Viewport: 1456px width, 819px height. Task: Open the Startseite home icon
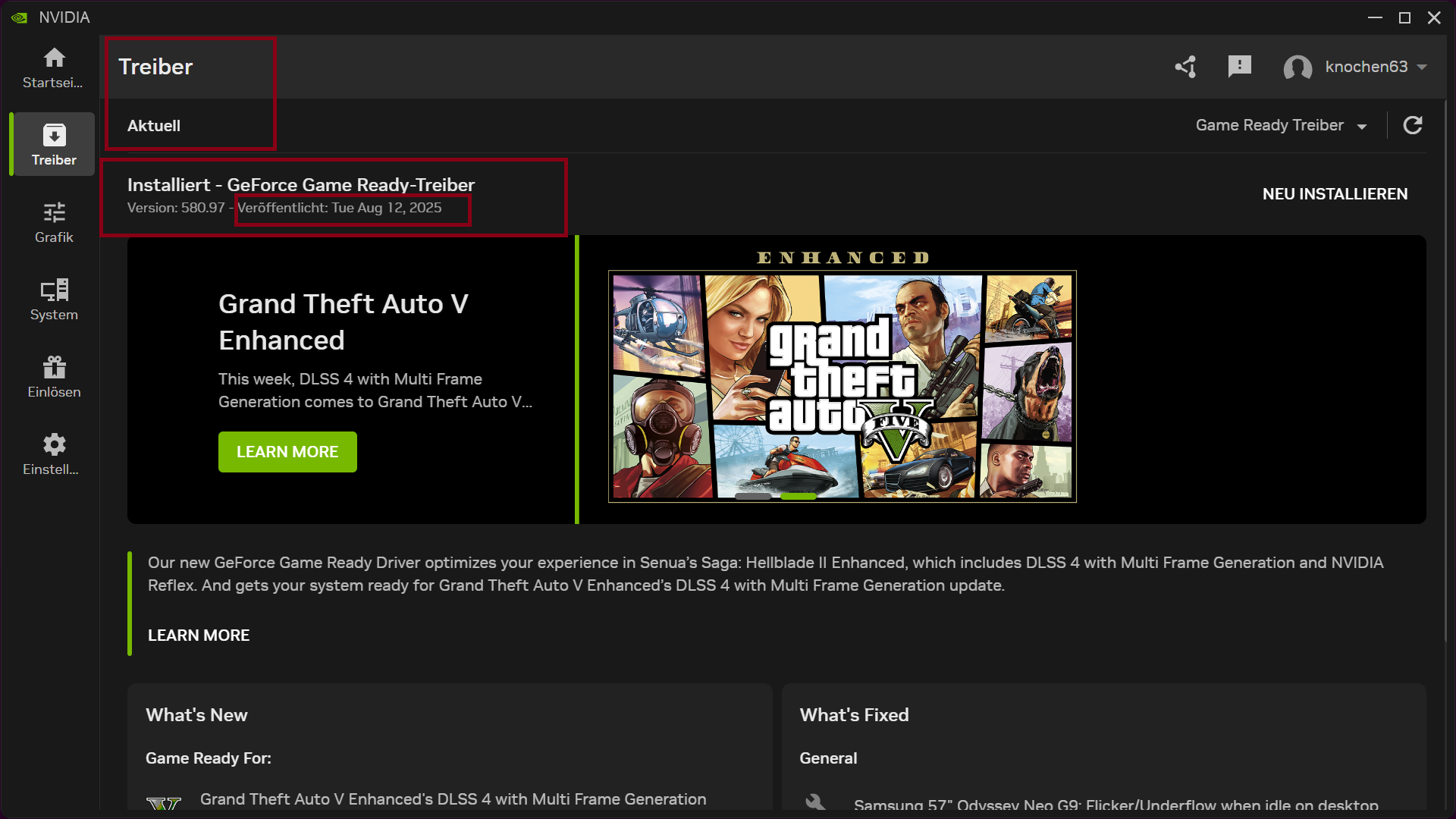pyautogui.click(x=54, y=58)
